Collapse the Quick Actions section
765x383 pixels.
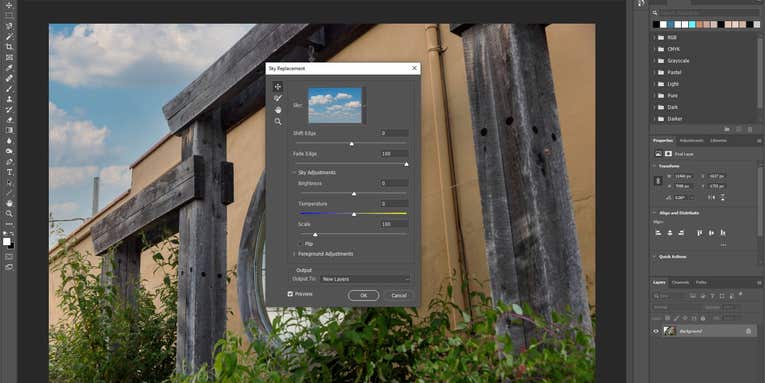tap(654, 257)
